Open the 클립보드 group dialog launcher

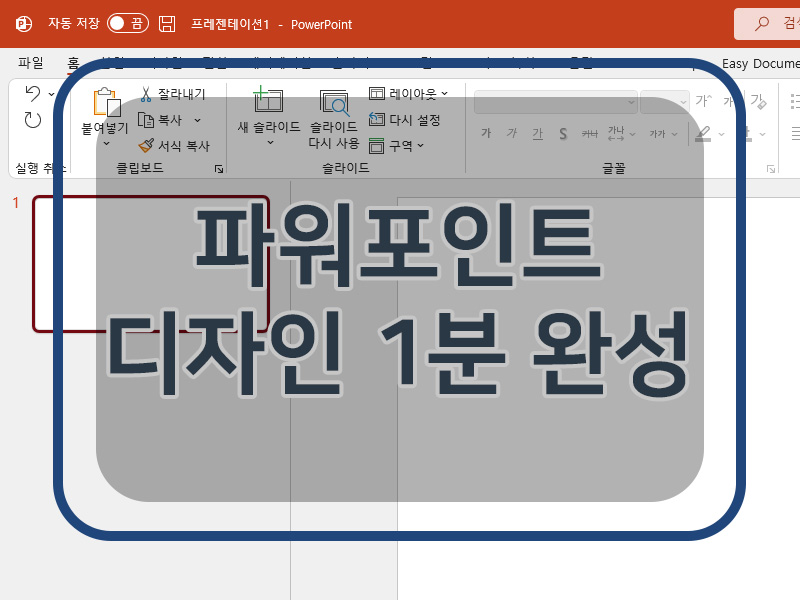click(219, 169)
